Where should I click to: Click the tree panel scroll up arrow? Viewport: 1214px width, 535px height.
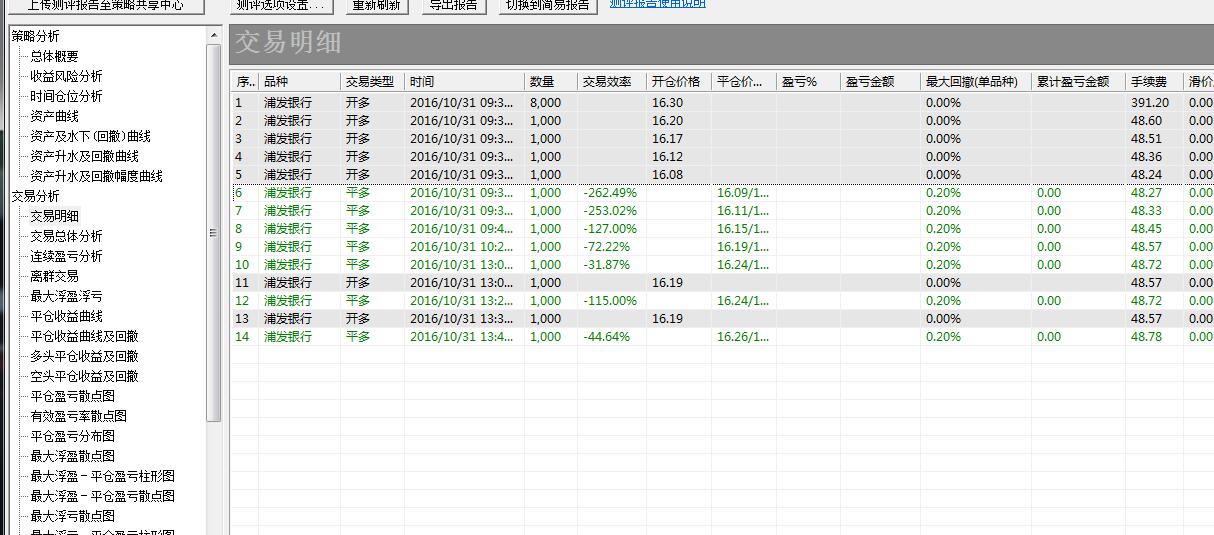click(213, 36)
